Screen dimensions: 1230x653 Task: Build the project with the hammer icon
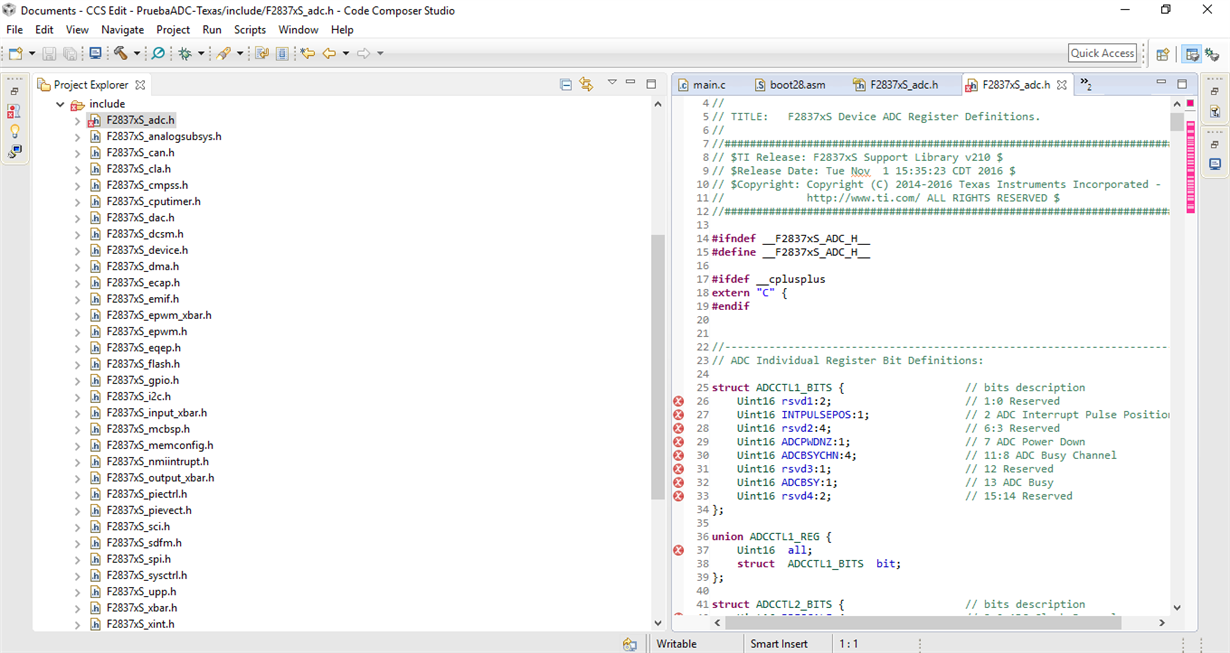(x=120, y=53)
